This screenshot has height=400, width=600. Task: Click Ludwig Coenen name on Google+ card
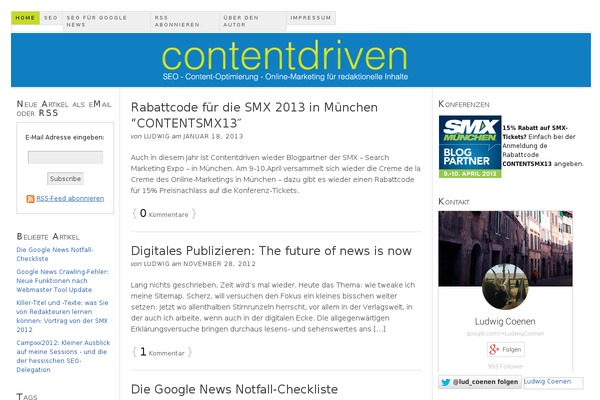(505, 322)
